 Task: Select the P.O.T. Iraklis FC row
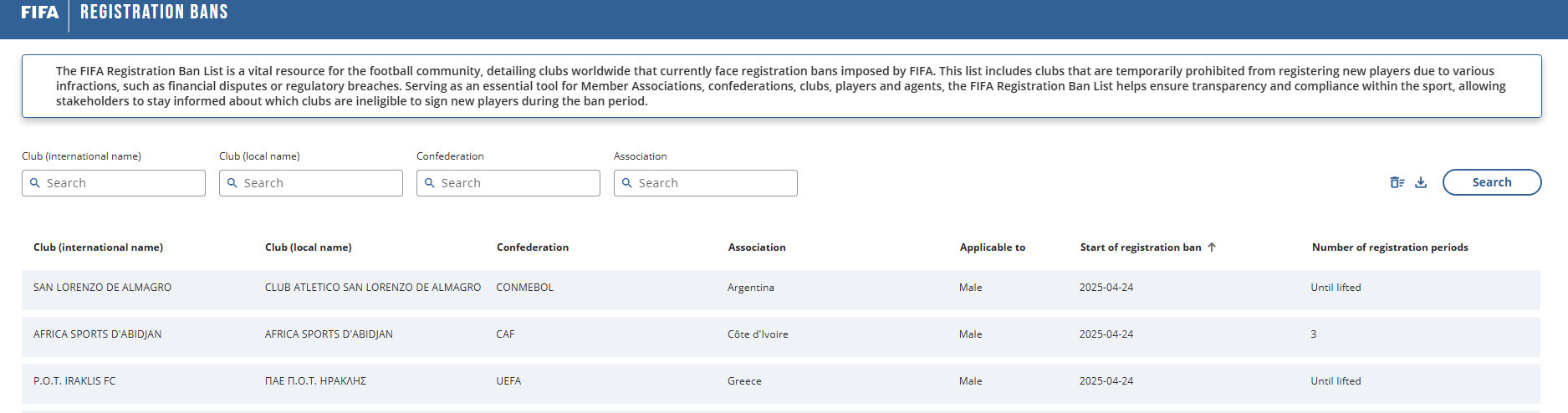[74, 381]
